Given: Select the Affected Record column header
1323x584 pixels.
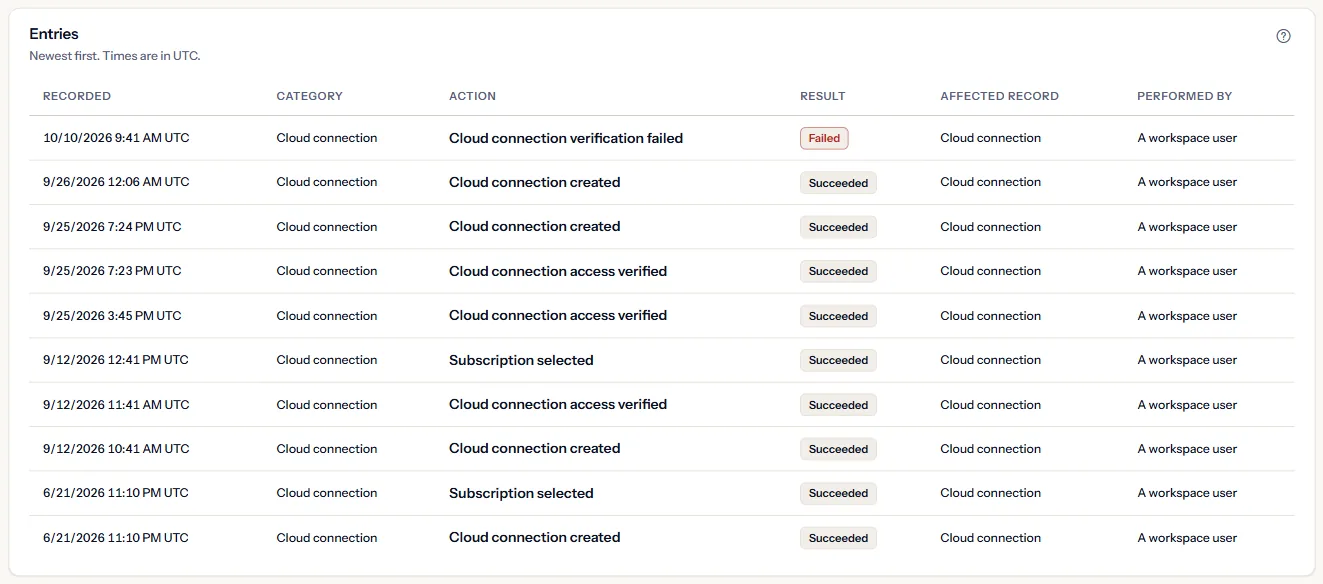Looking at the screenshot, I should click(999, 96).
